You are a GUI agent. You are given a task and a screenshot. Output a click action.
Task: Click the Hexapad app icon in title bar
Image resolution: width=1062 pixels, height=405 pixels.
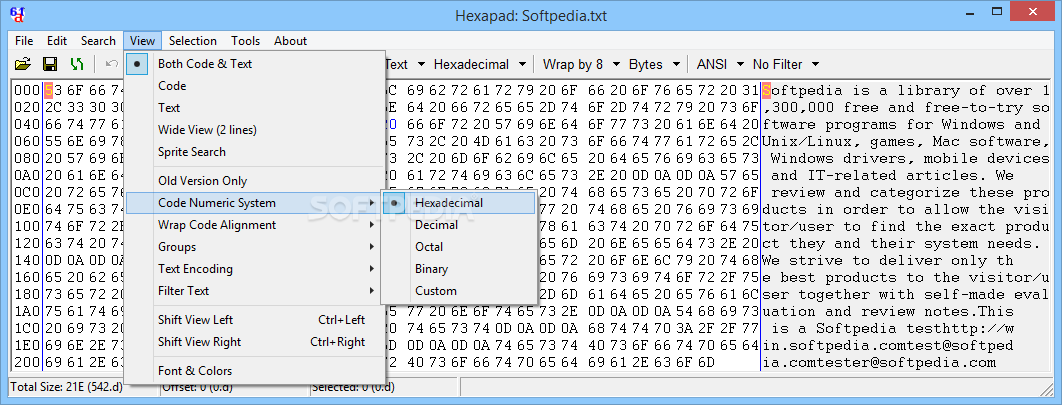coord(18,14)
